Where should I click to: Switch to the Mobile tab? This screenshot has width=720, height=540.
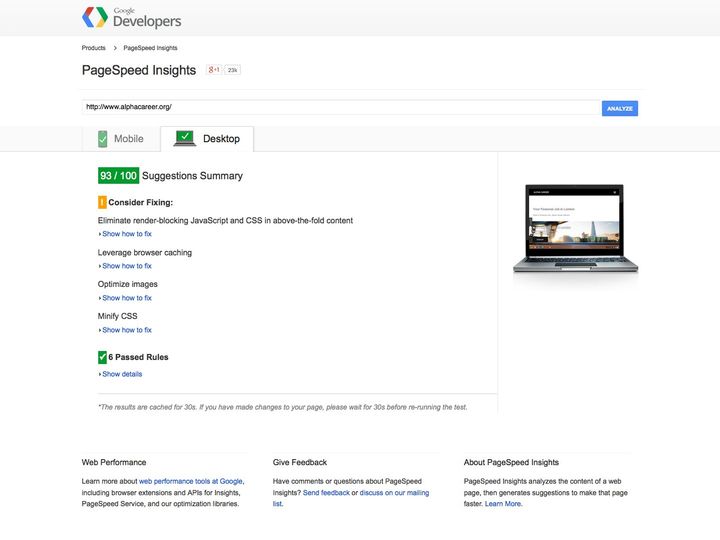coord(121,139)
